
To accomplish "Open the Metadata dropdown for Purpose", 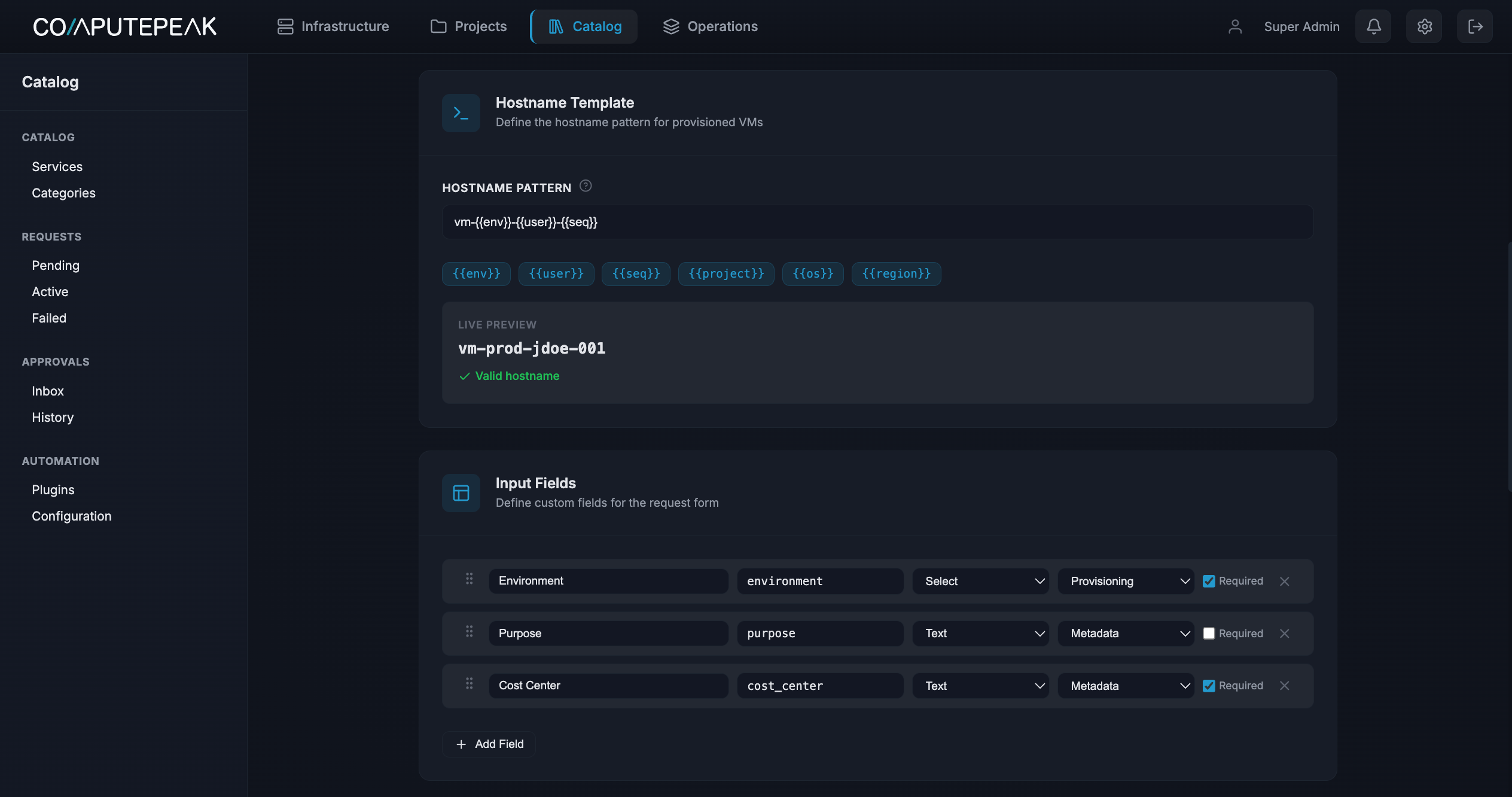I will [1125, 633].
